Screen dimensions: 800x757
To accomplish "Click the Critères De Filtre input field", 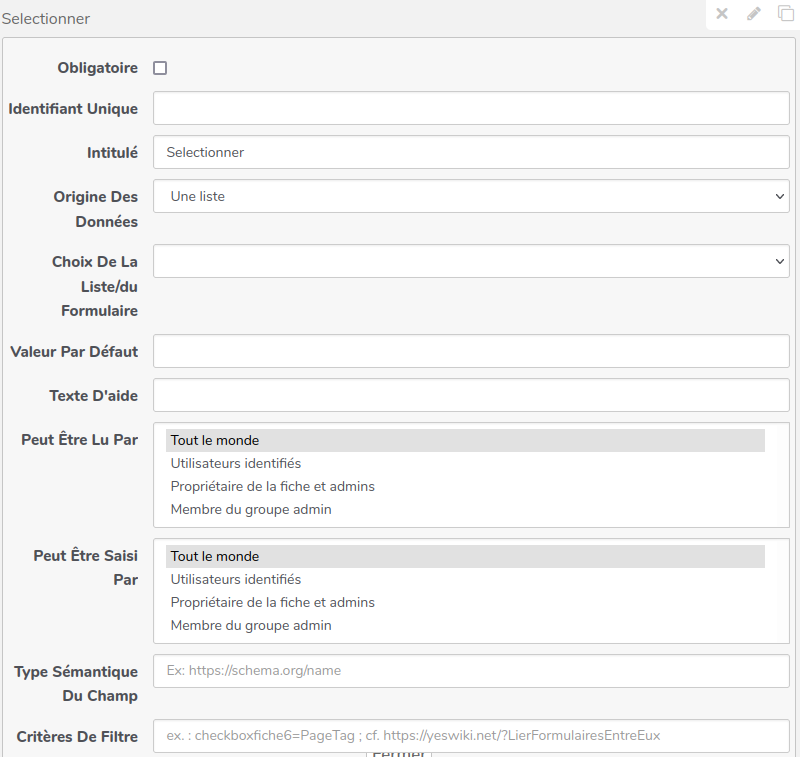I will (x=471, y=735).
